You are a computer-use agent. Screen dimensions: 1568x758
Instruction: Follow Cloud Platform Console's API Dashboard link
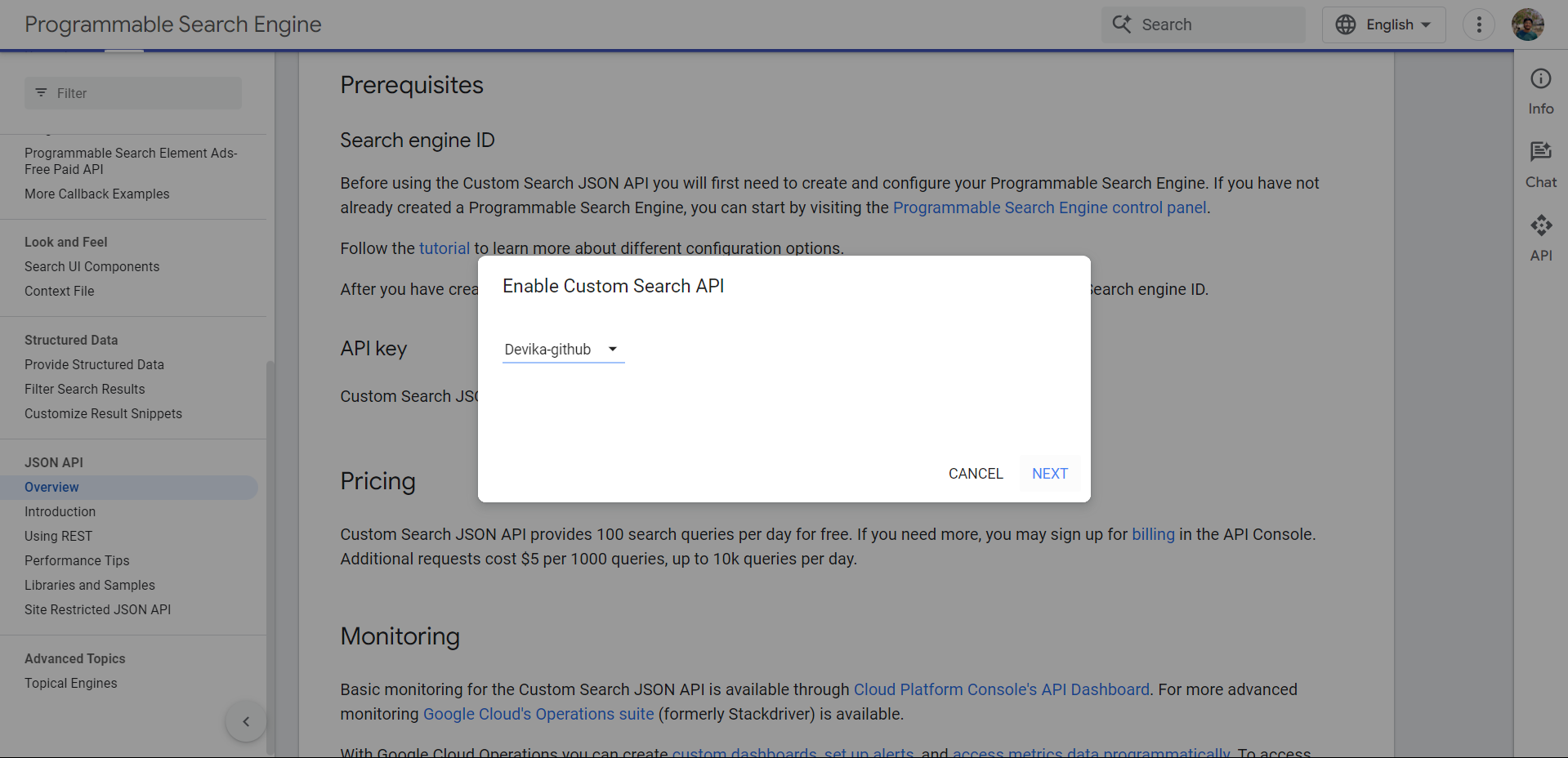(1002, 689)
